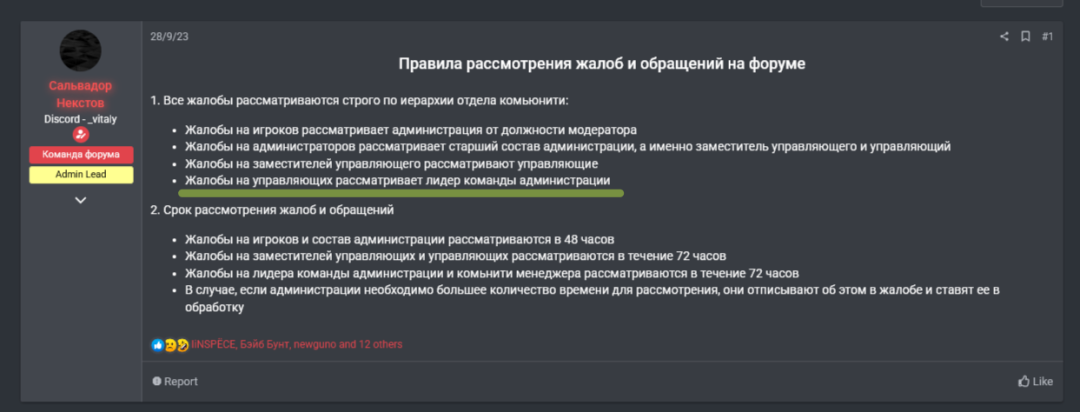1080x412 pixels.
Task: Open Сальвадор Некстов's profile
Action: (81, 94)
